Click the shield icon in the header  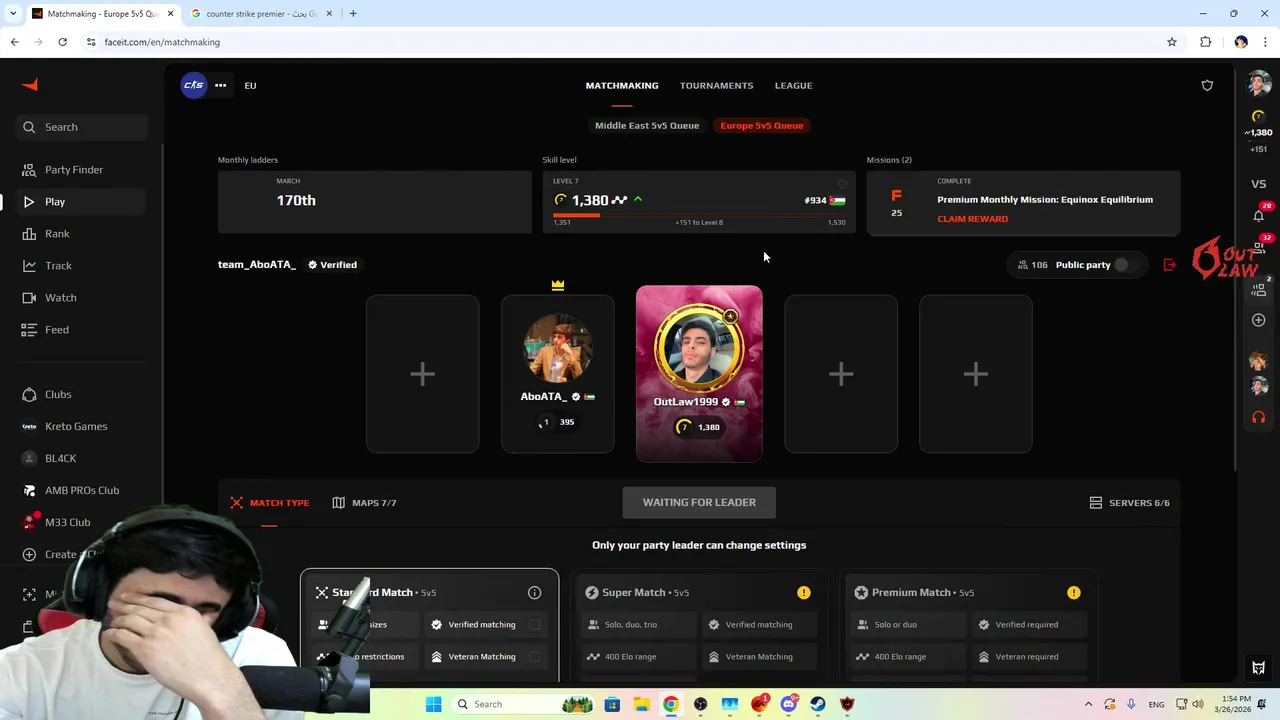[x=1207, y=85]
